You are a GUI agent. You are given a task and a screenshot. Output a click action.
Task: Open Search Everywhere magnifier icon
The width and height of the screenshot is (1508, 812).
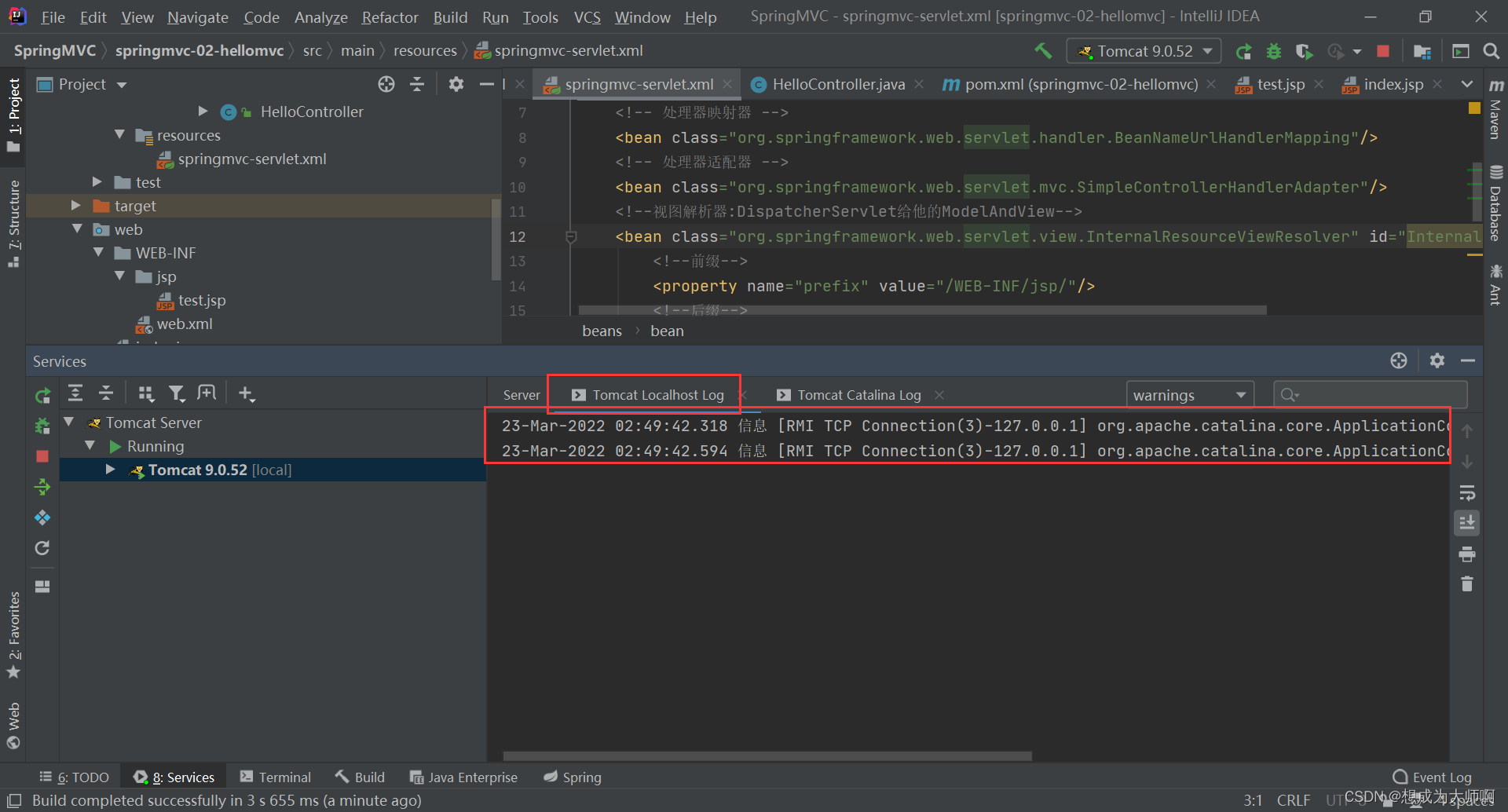click(x=1491, y=51)
